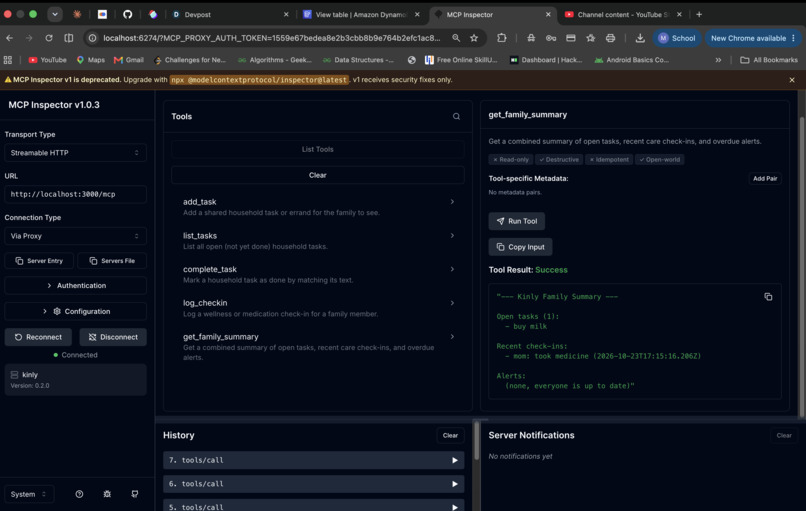Click the List Tools button
The image size is (806, 511).
pos(318,149)
